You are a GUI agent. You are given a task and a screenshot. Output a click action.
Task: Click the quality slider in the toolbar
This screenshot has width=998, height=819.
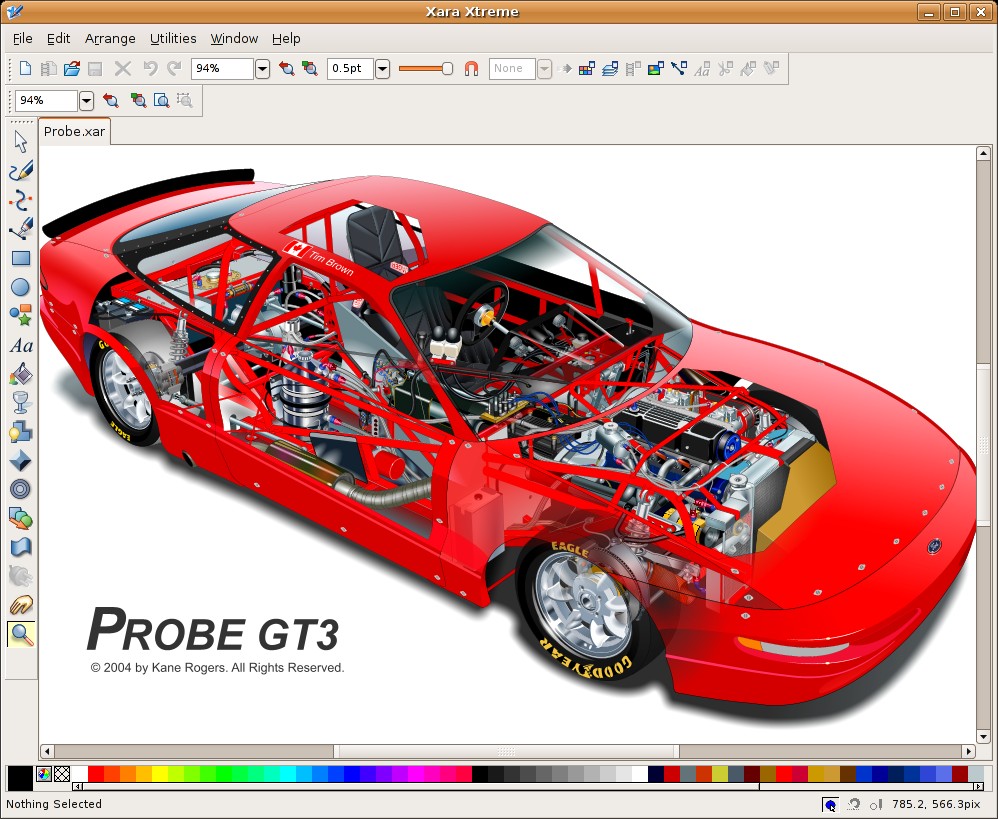425,68
